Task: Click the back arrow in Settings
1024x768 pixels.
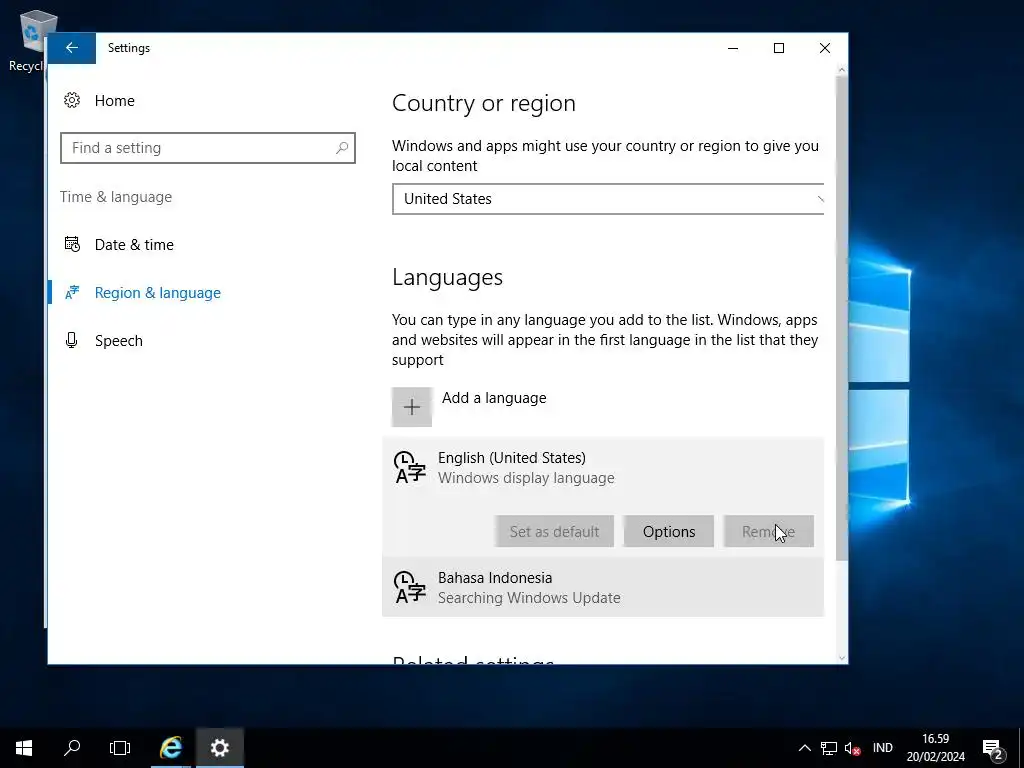Action: tap(72, 48)
